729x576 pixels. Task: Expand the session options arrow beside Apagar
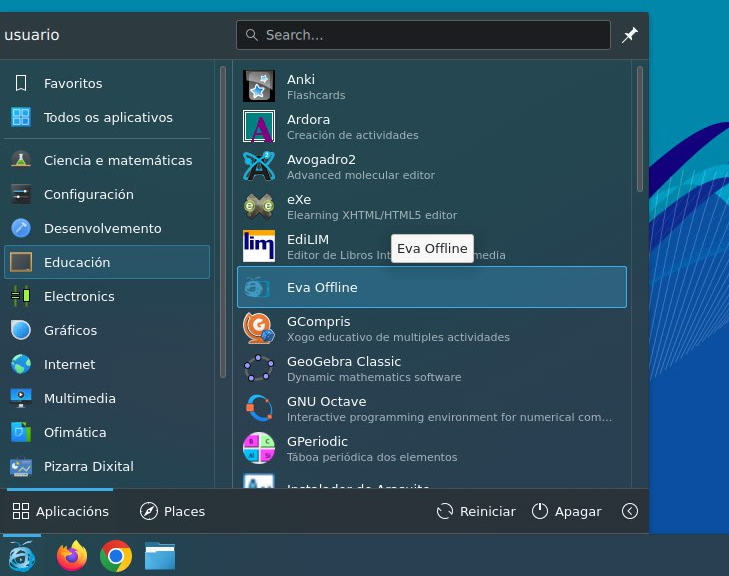pos(630,511)
